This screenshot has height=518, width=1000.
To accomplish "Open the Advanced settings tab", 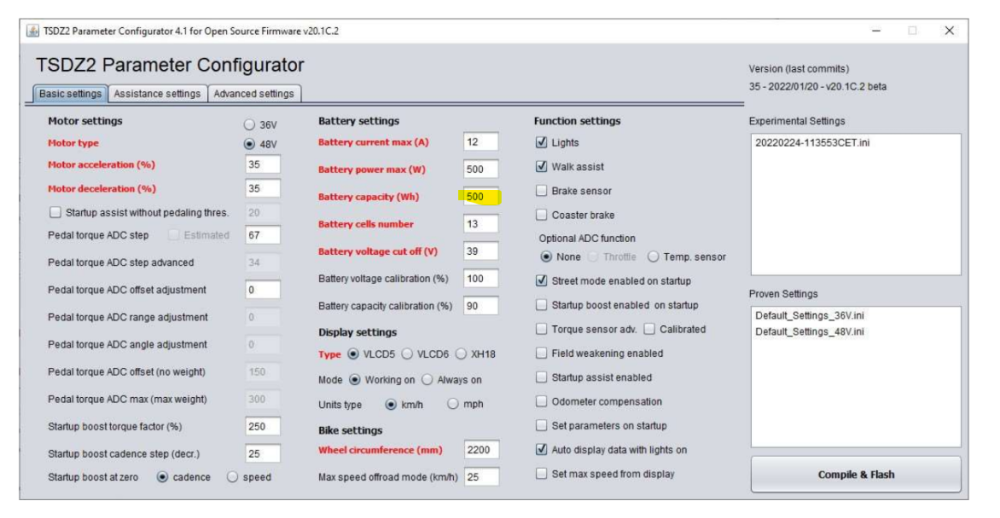I will pos(254,94).
